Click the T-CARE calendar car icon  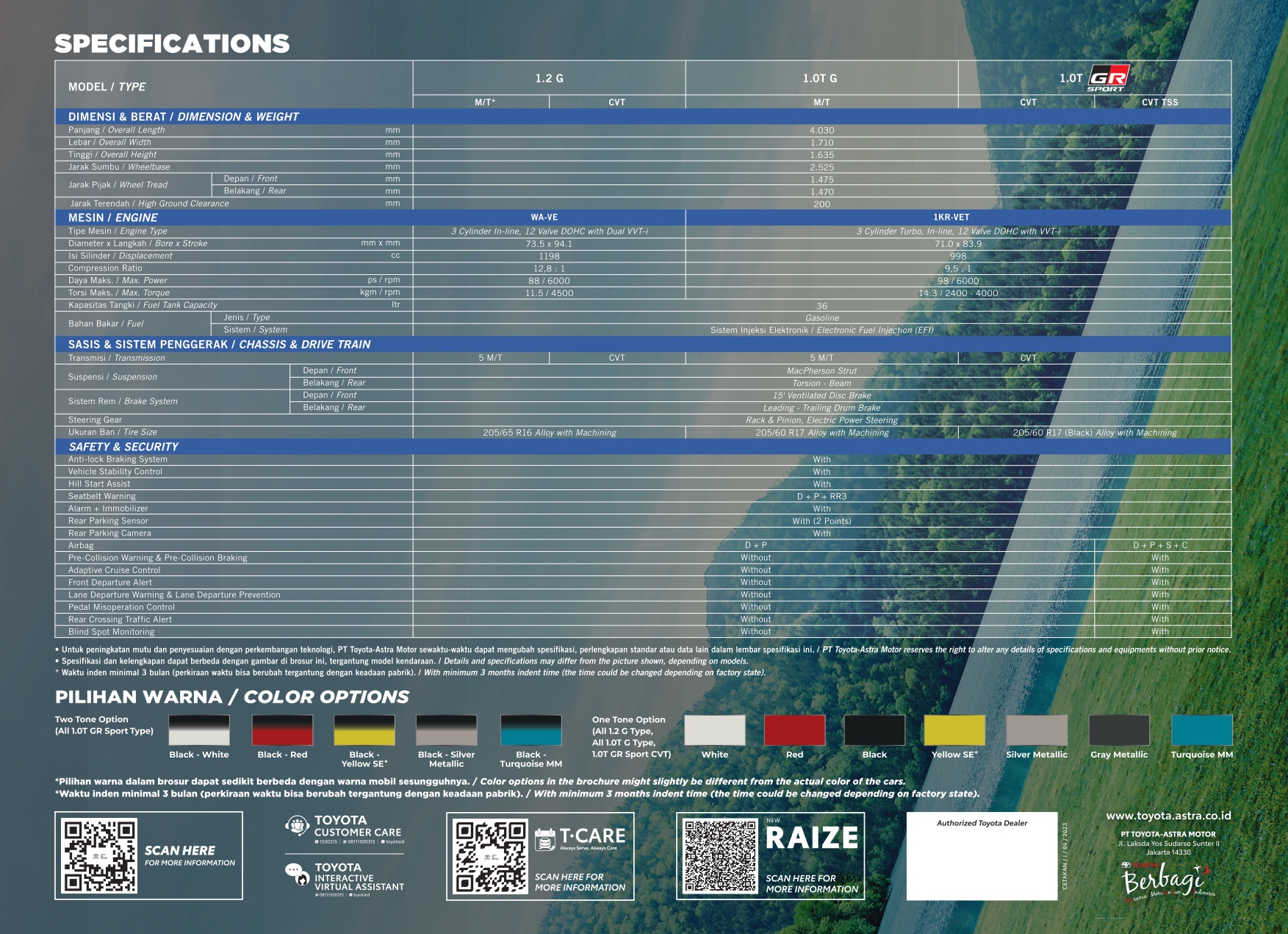545,838
